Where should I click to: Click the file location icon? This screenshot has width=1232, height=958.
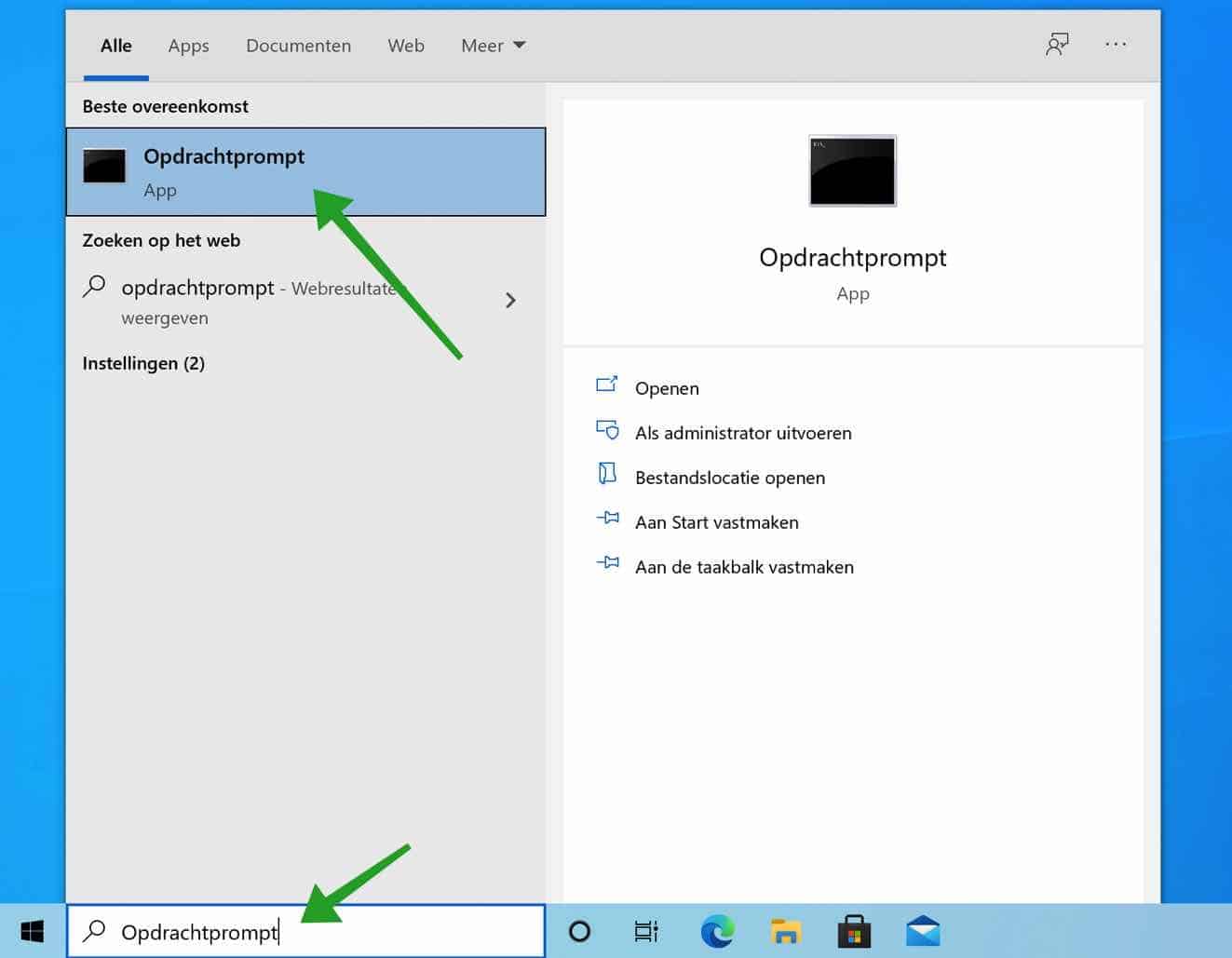pos(607,474)
